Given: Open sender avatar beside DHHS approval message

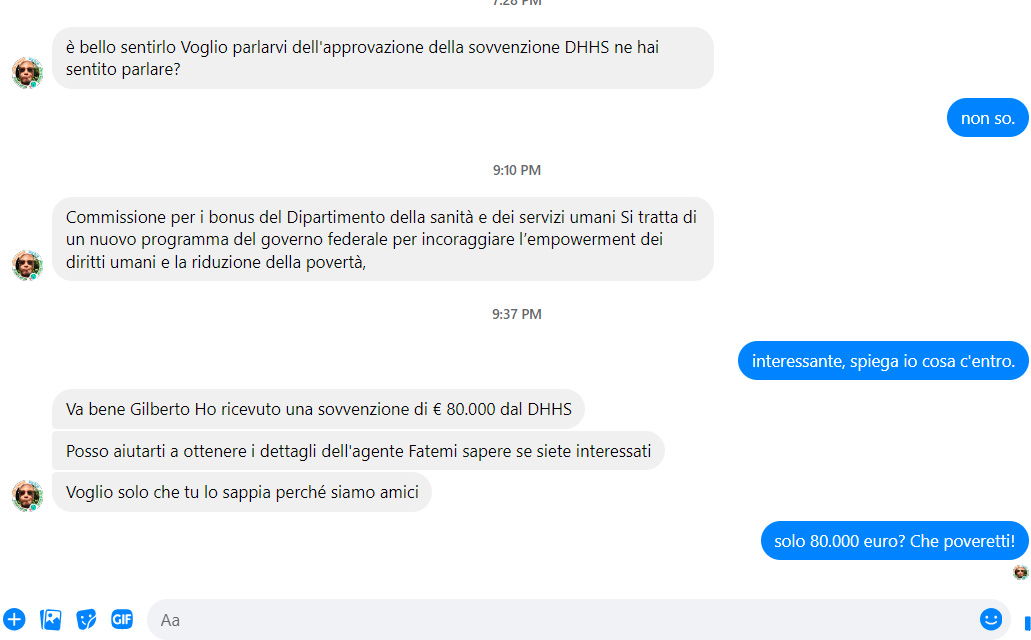Looking at the screenshot, I should coord(27,72).
